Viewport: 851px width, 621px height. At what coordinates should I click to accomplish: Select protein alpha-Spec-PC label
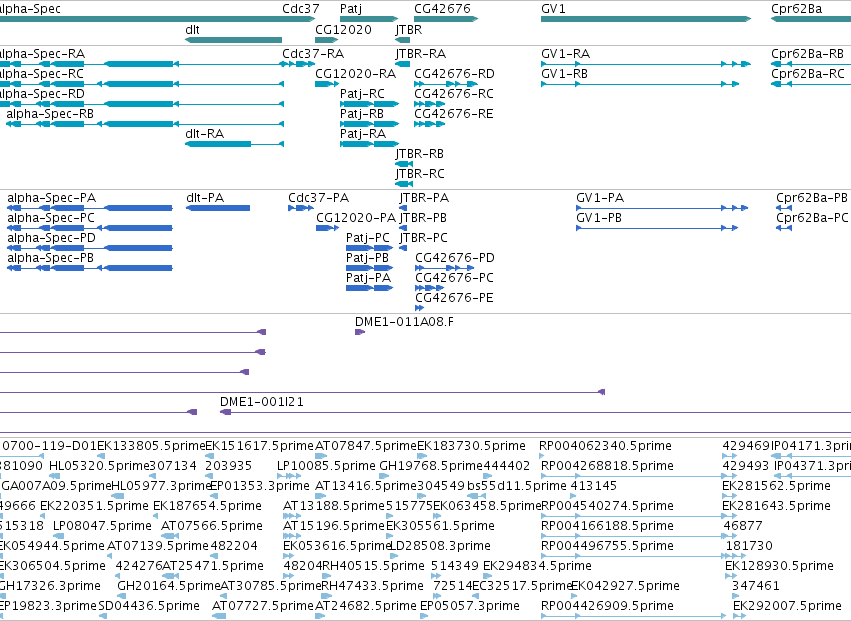51,218
